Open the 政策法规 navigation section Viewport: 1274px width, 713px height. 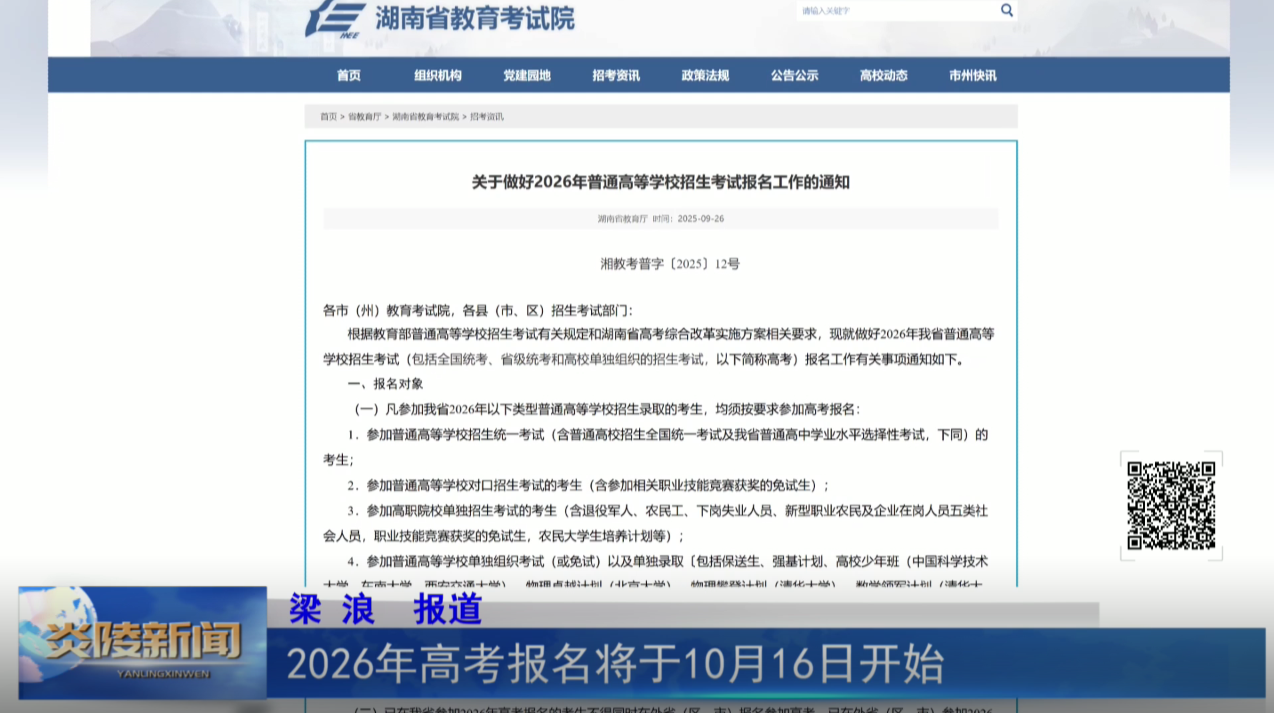click(703, 75)
